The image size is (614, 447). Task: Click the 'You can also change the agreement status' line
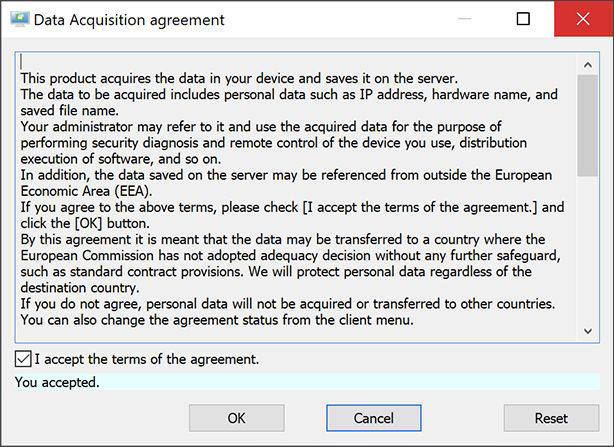click(217, 320)
